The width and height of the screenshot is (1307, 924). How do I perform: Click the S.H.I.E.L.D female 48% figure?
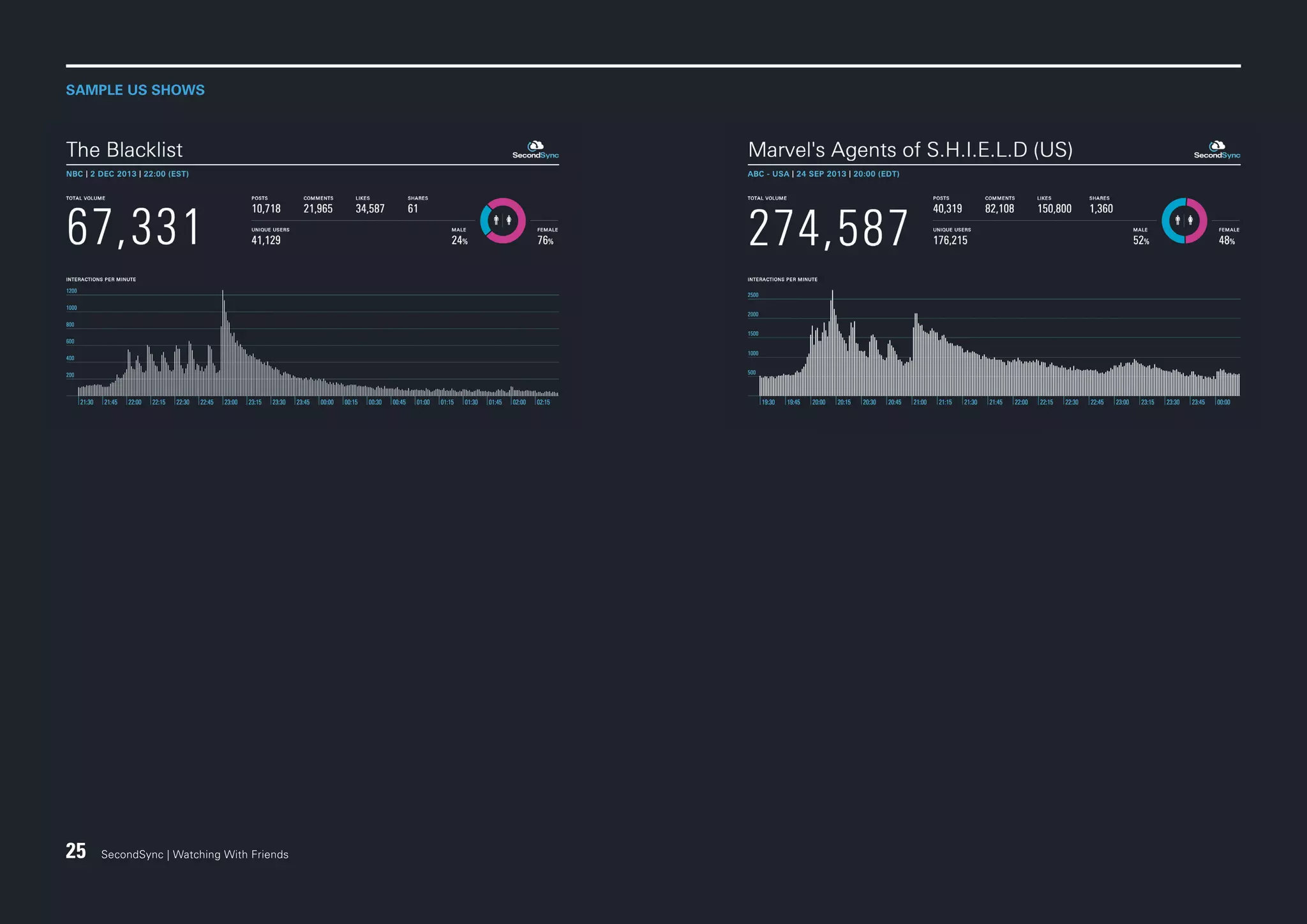point(1227,241)
